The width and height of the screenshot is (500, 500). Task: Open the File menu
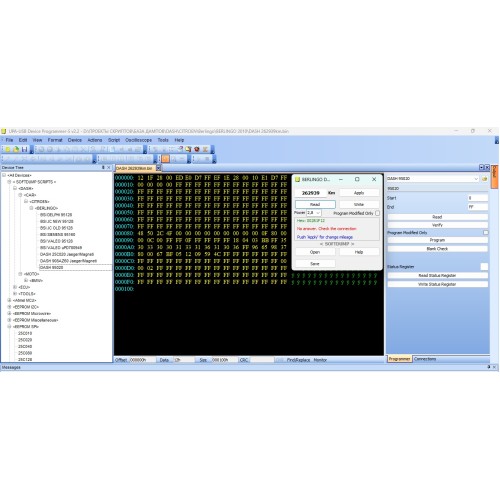click(x=9, y=140)
